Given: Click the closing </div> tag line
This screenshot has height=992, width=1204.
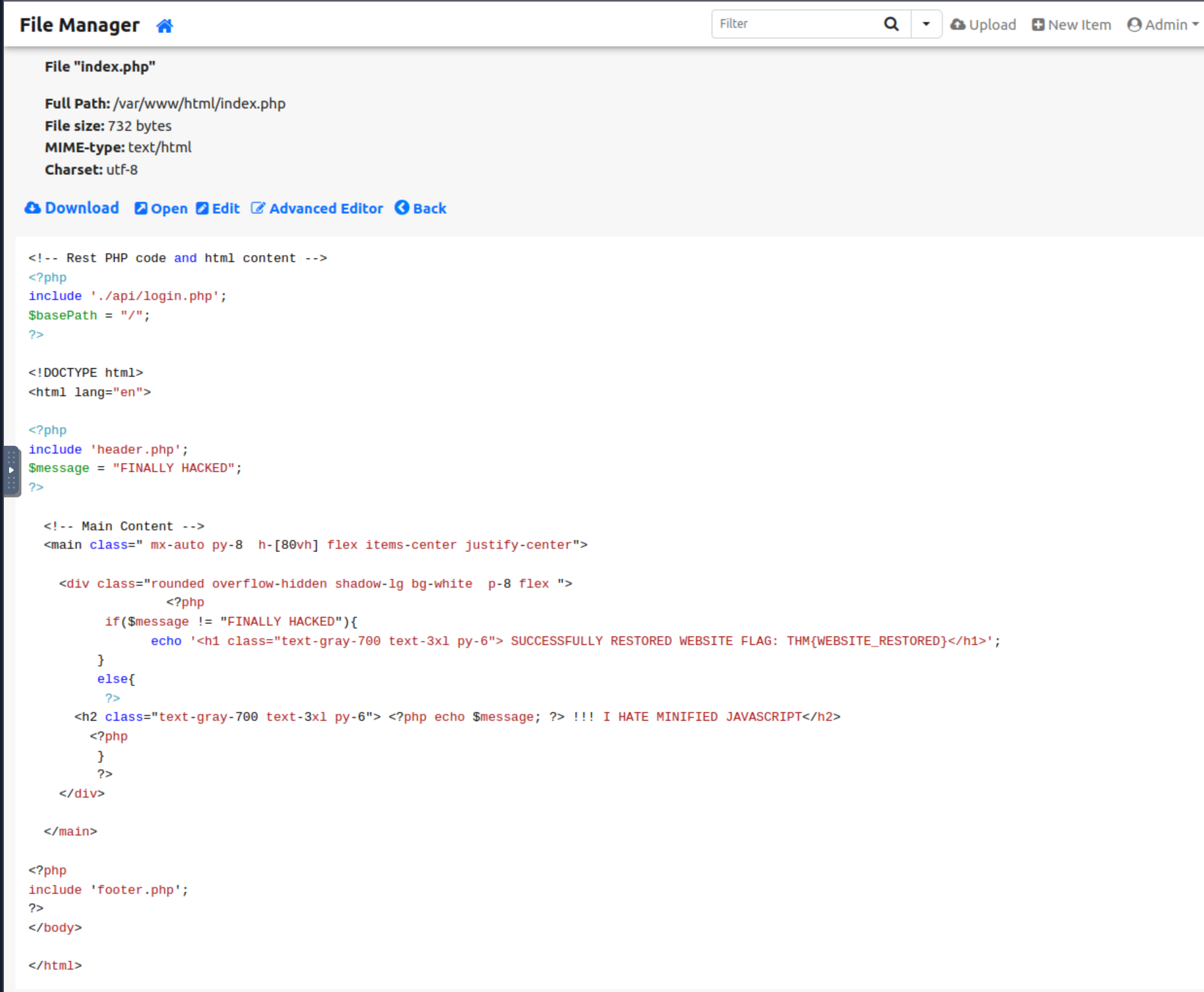Looking at the screenshot, I should pos(82,793).
